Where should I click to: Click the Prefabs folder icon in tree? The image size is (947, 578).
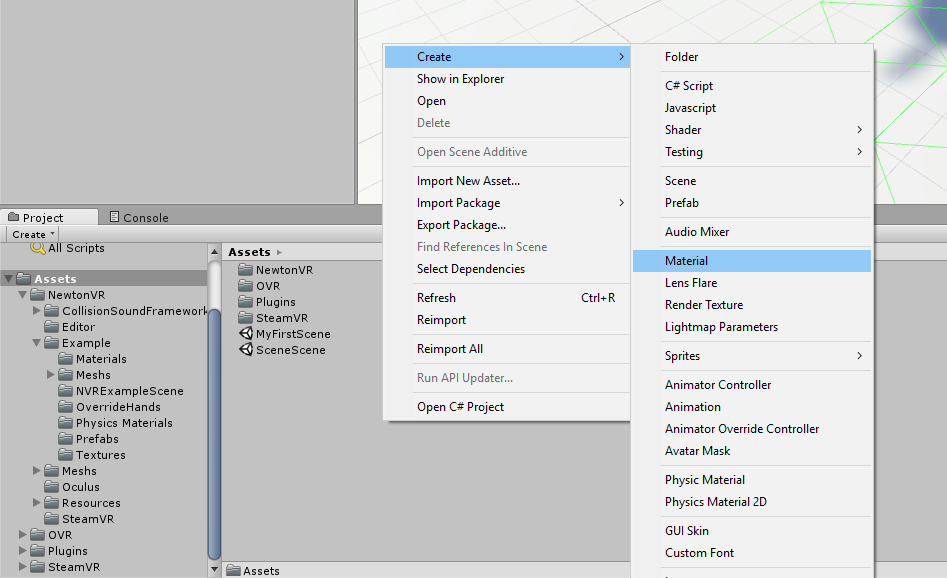65,438
